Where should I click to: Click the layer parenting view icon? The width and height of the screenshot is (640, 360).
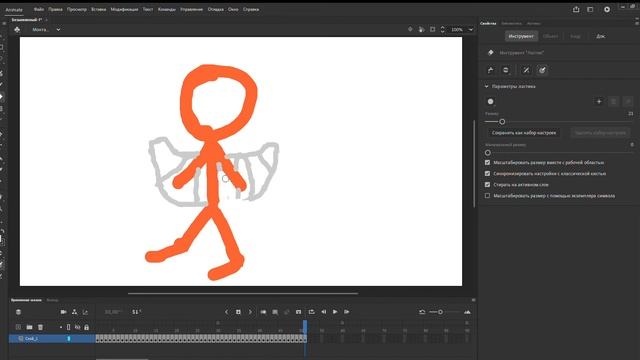[x=74, y=312]
